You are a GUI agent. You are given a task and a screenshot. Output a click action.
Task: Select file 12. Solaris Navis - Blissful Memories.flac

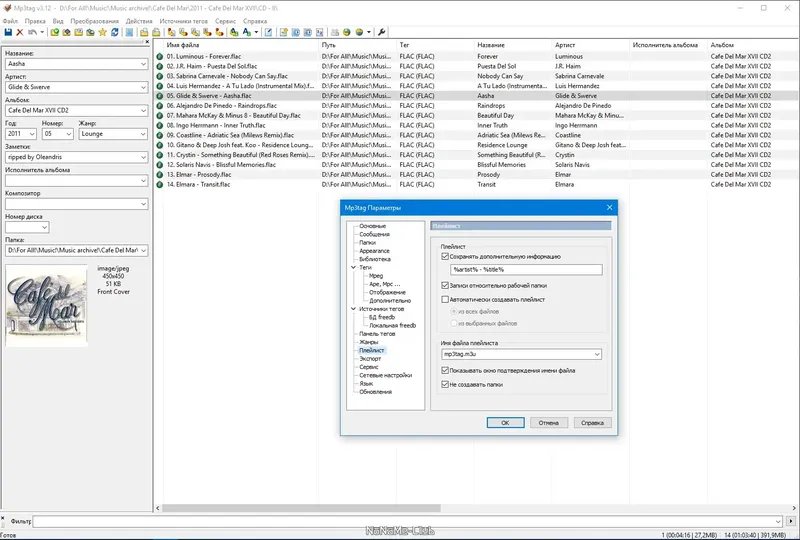(221, 165)
